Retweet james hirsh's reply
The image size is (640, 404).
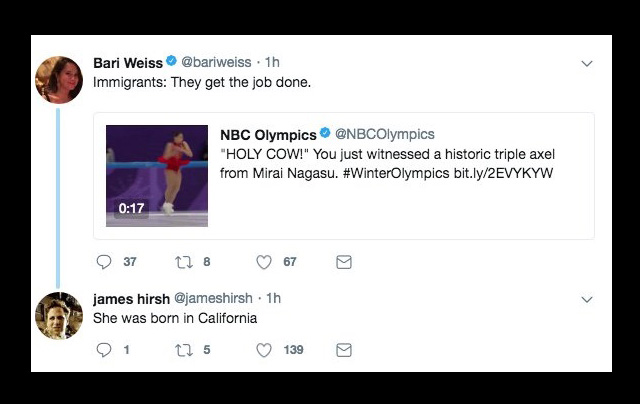point(184,350)
